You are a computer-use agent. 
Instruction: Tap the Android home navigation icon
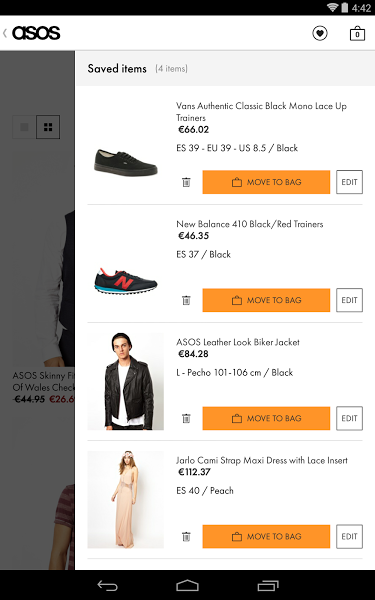(x=188, y=585)
